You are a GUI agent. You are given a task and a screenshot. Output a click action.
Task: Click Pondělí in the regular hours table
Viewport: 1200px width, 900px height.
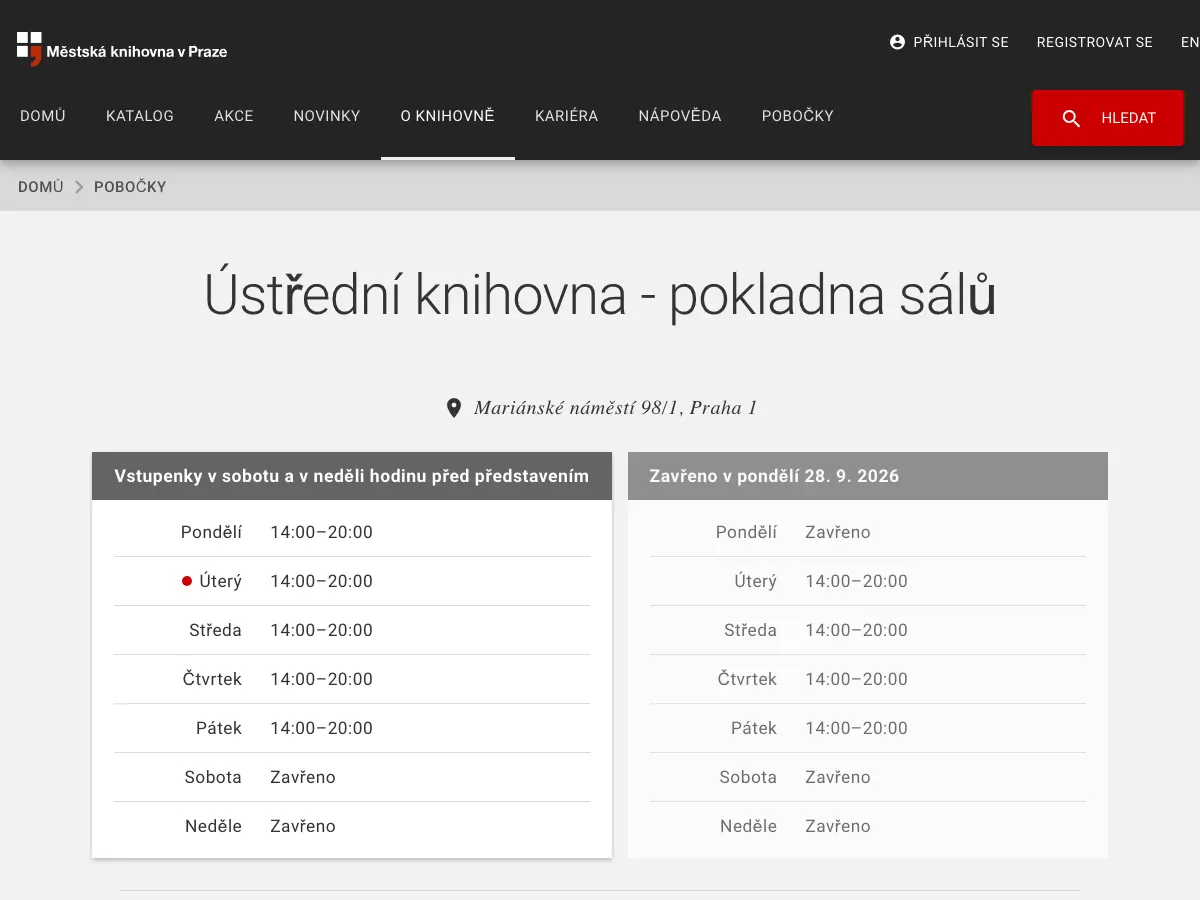(211, 532)
